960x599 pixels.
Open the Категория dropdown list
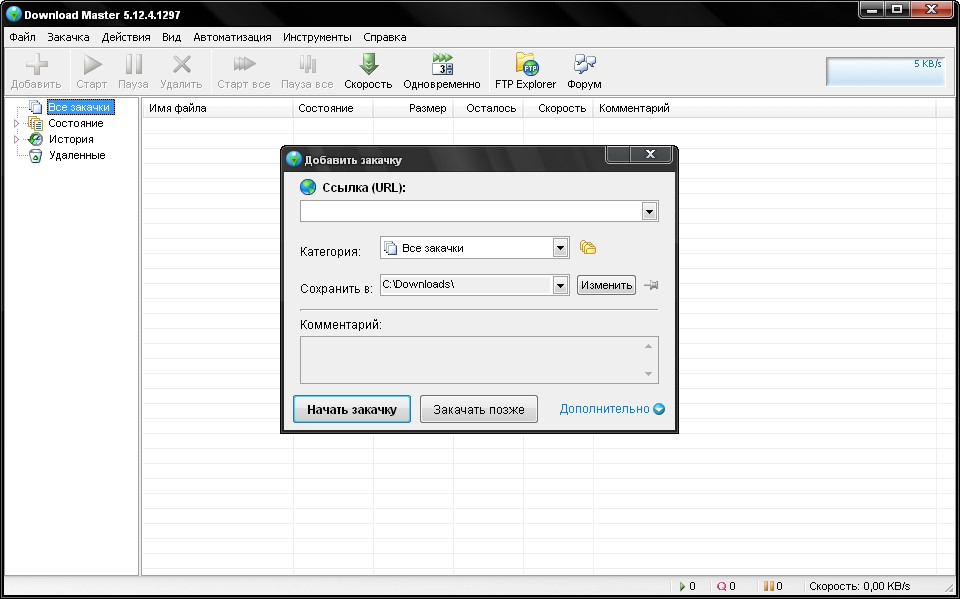[560, 248]
